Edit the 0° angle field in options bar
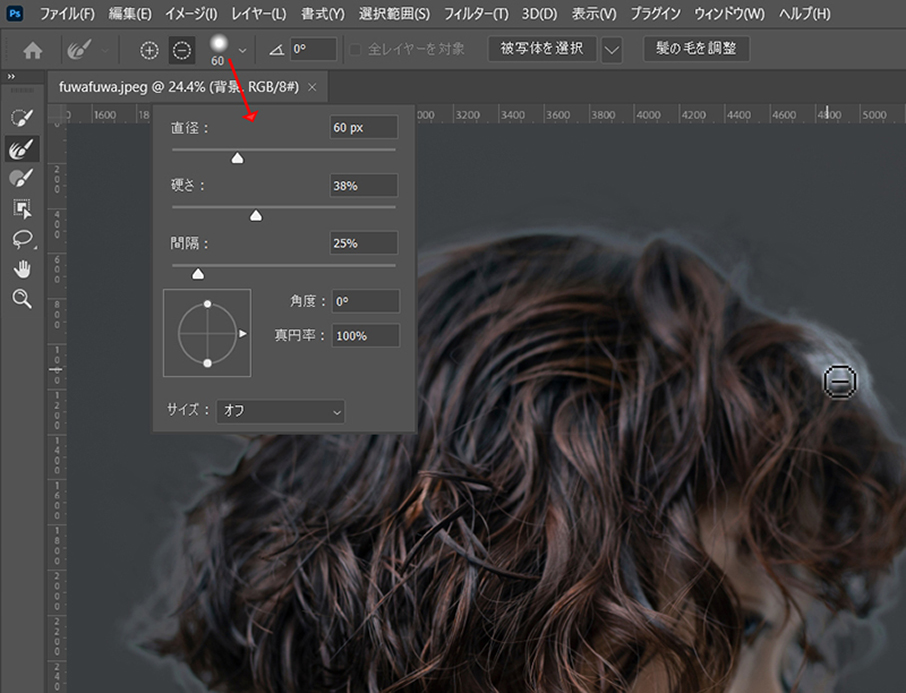This screenshot has width=906, height=693. 313,49
